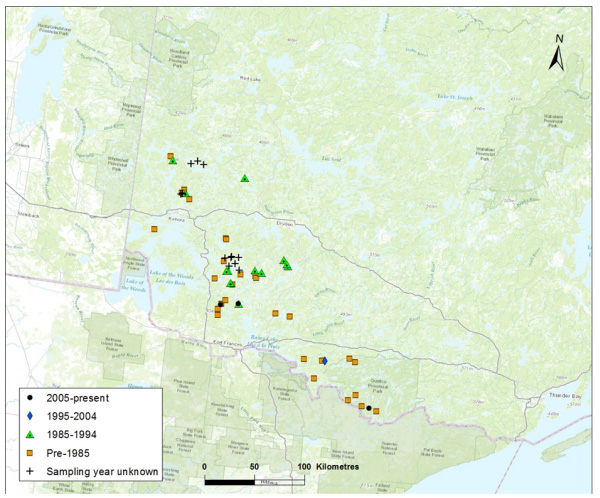
Task: Click the green triangle 1985-1994 legend symbol
Action: [31, 434]
